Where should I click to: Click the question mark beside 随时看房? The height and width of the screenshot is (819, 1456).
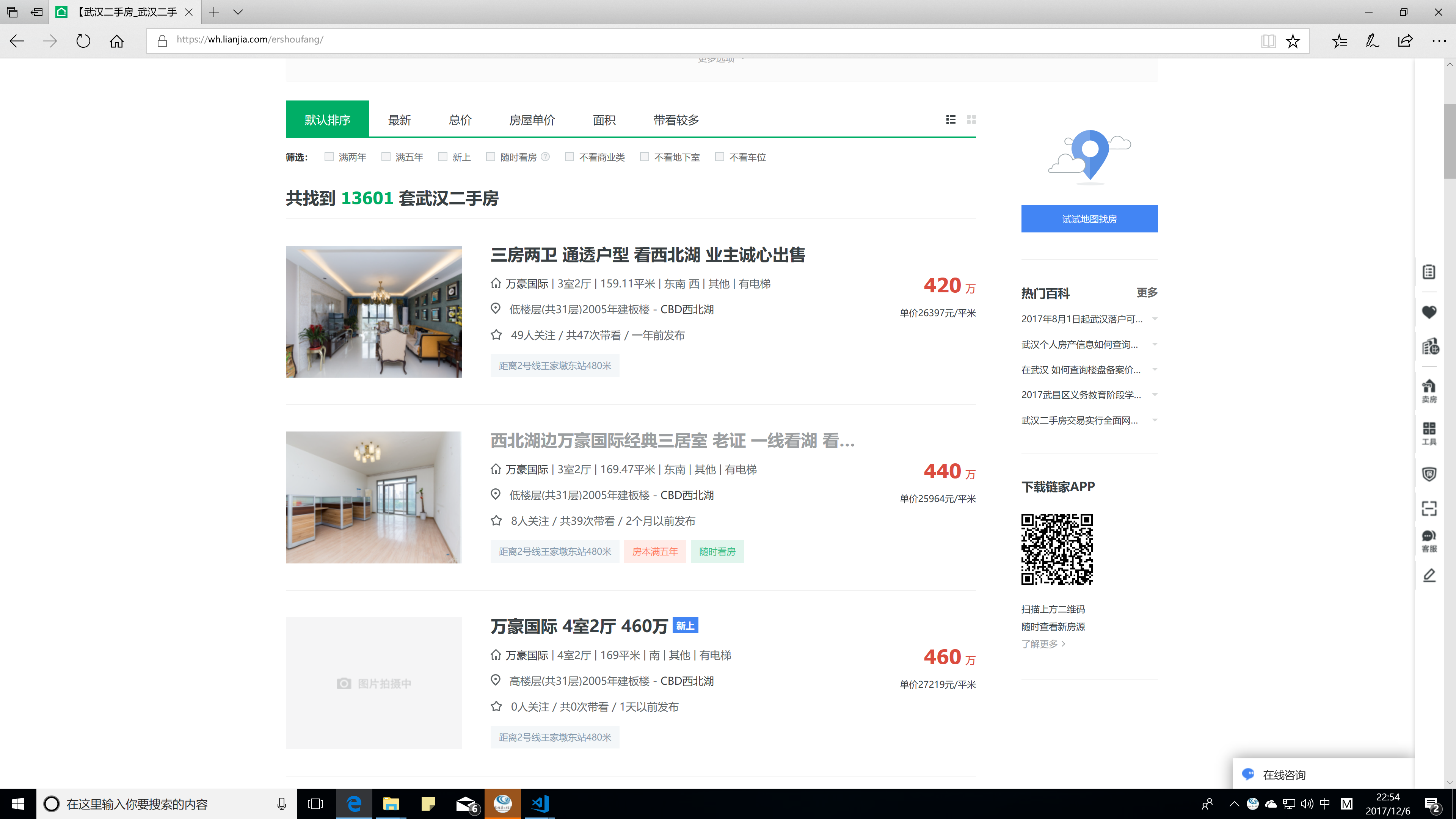pyautogui.click(x=545, y=157)
